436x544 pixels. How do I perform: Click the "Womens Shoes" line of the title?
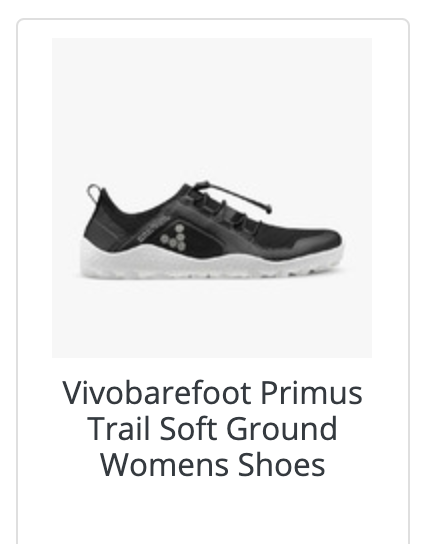(x=213, y=465)
